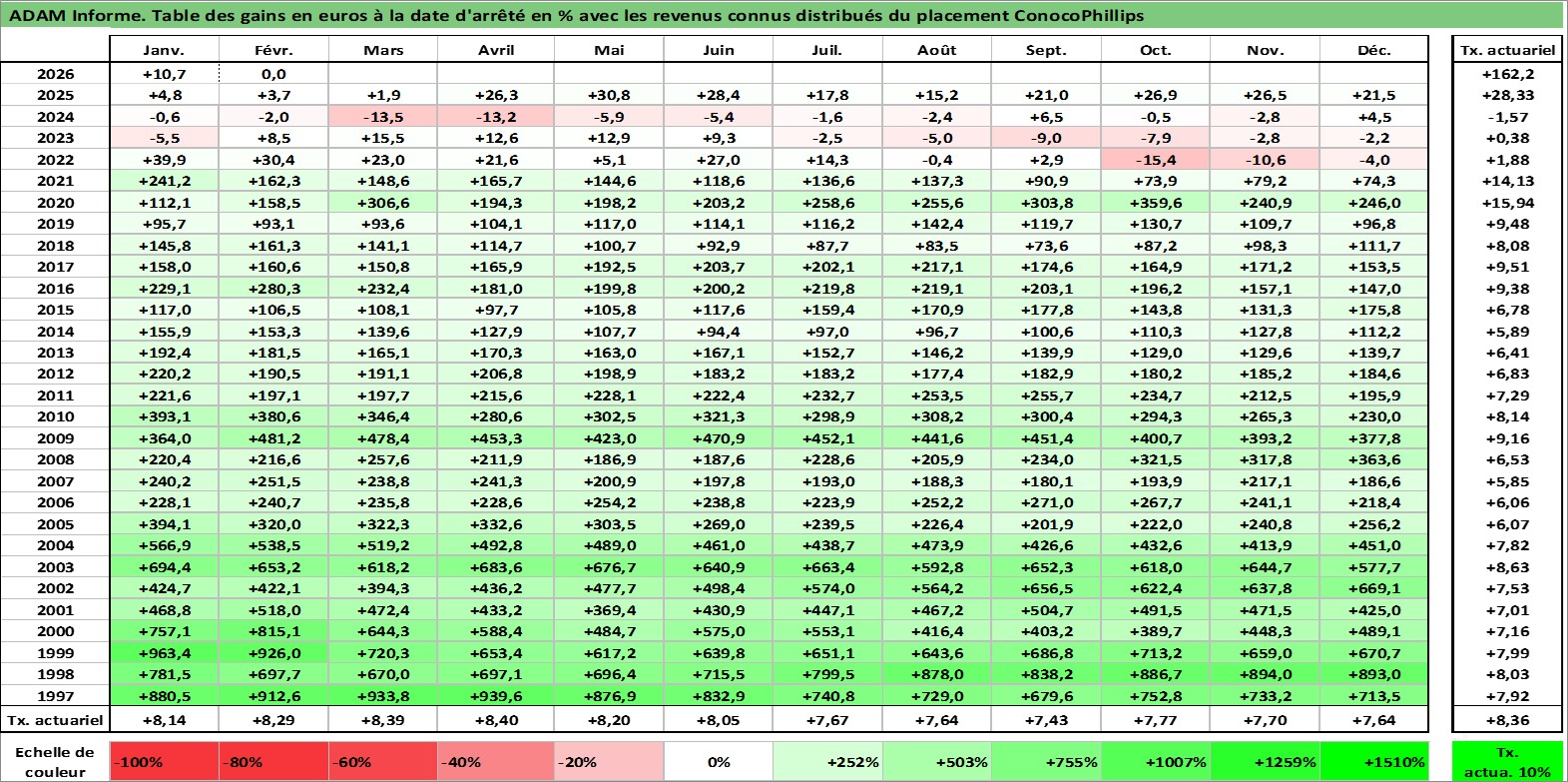Viewport: 1568px width, 782px height.
Task: Select the +481,2 cell in February 2009
Action: 273,438
